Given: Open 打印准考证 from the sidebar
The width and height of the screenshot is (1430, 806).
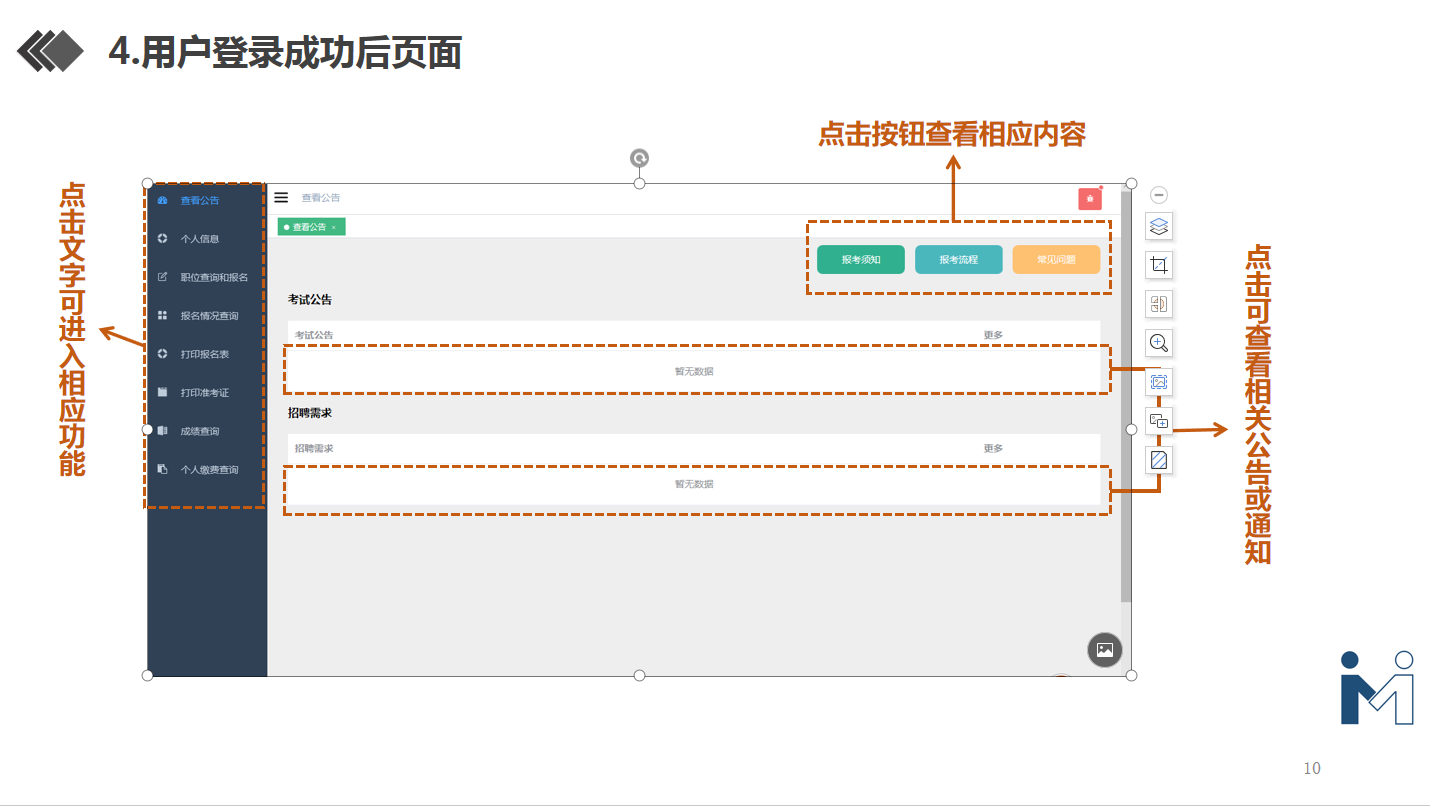Looking at the screenshot, I should point(204,393).
